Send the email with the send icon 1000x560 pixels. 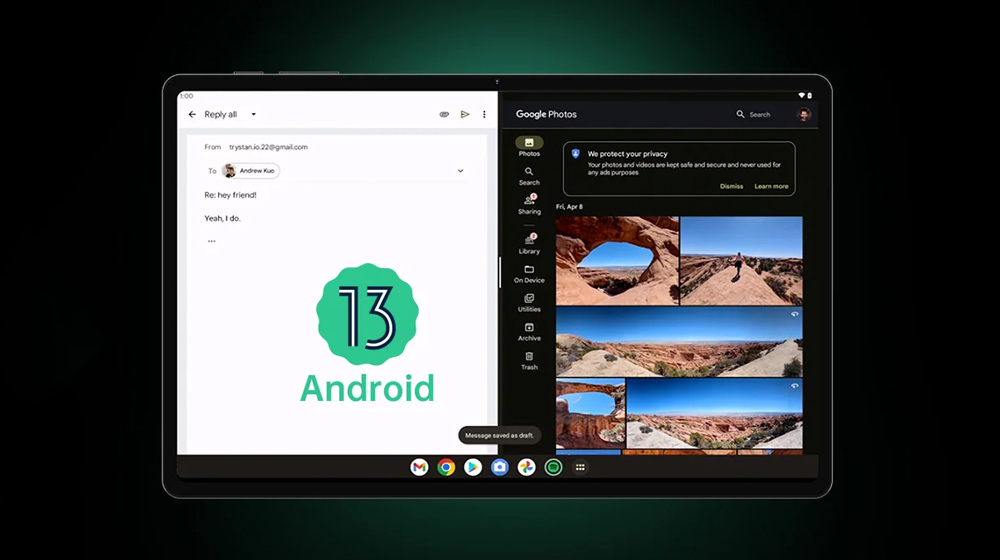(465, 114)
